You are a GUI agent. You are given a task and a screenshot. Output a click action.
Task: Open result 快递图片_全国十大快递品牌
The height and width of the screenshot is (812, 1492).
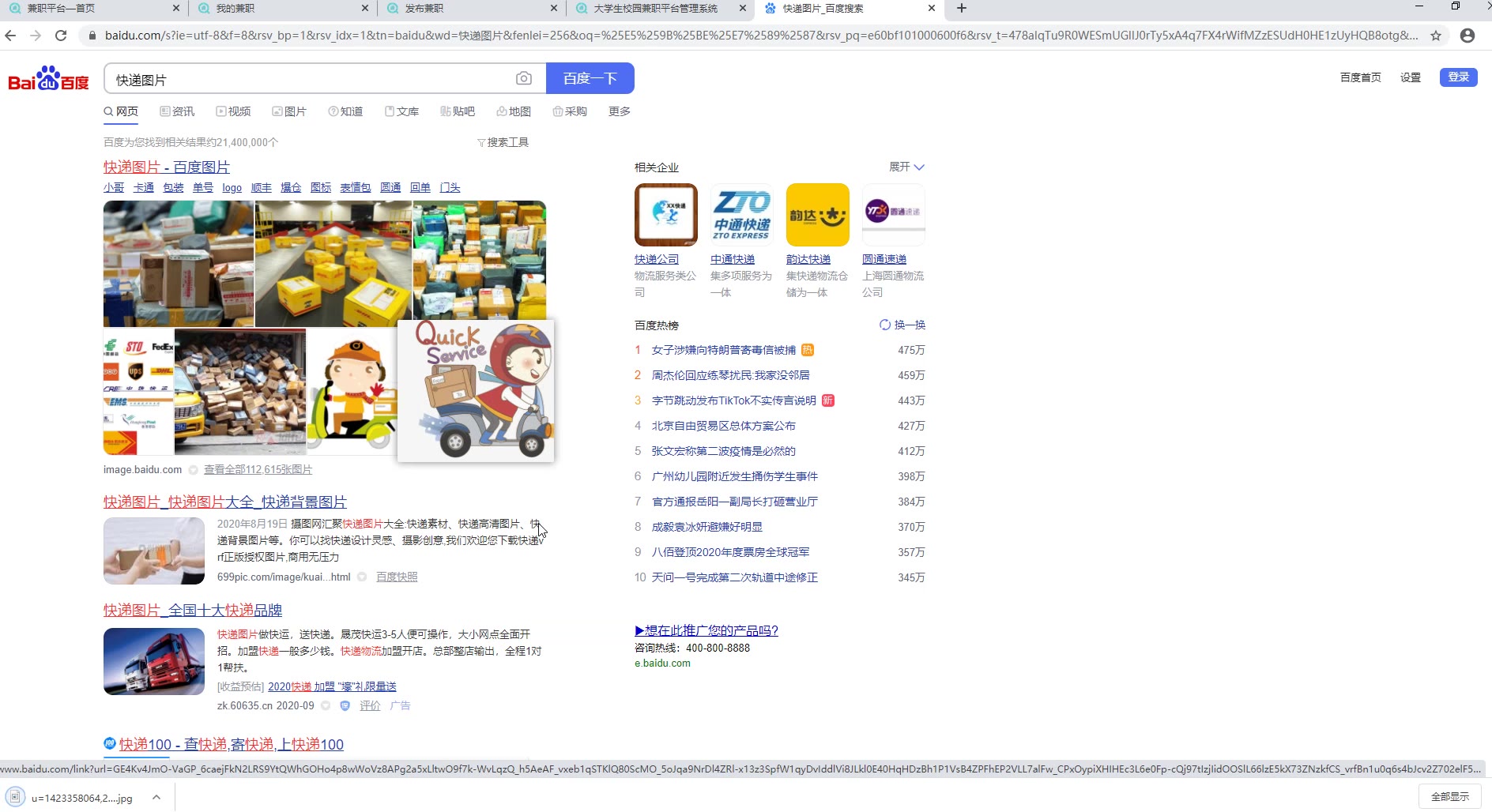coord(193,610)
